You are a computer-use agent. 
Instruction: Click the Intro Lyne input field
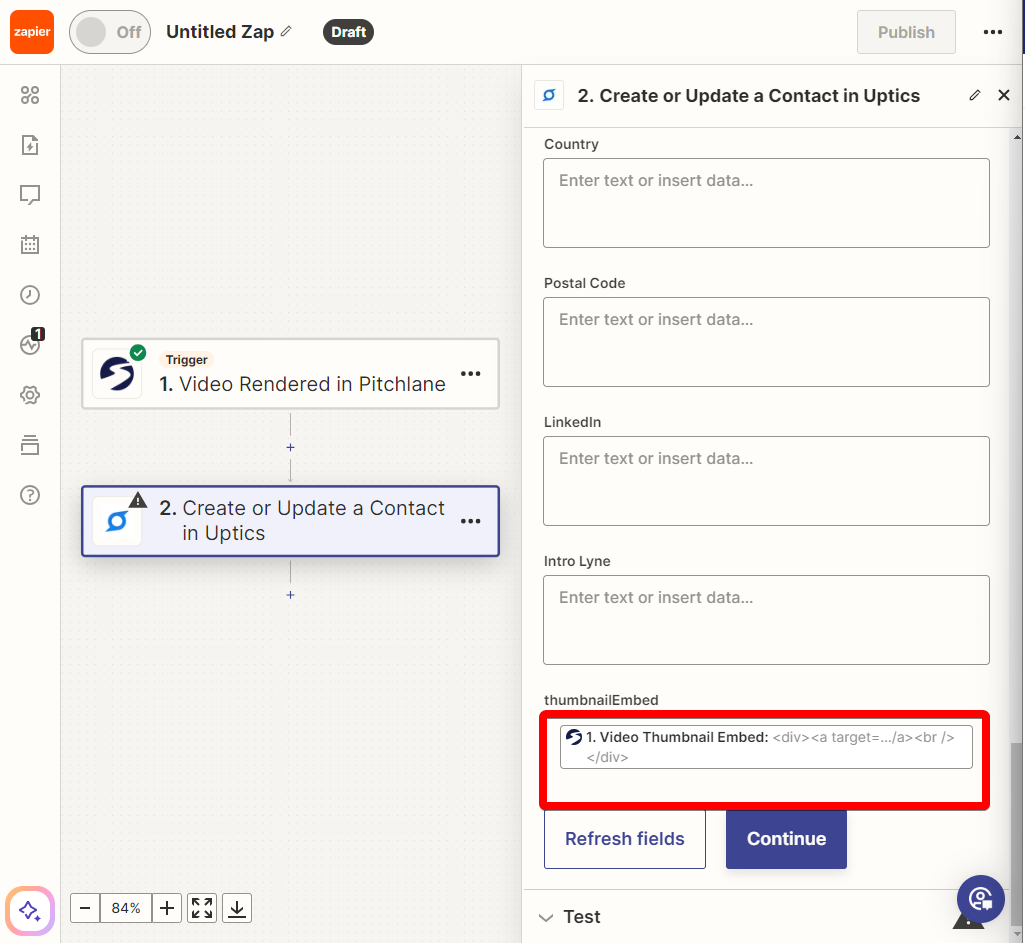(766, 620)
